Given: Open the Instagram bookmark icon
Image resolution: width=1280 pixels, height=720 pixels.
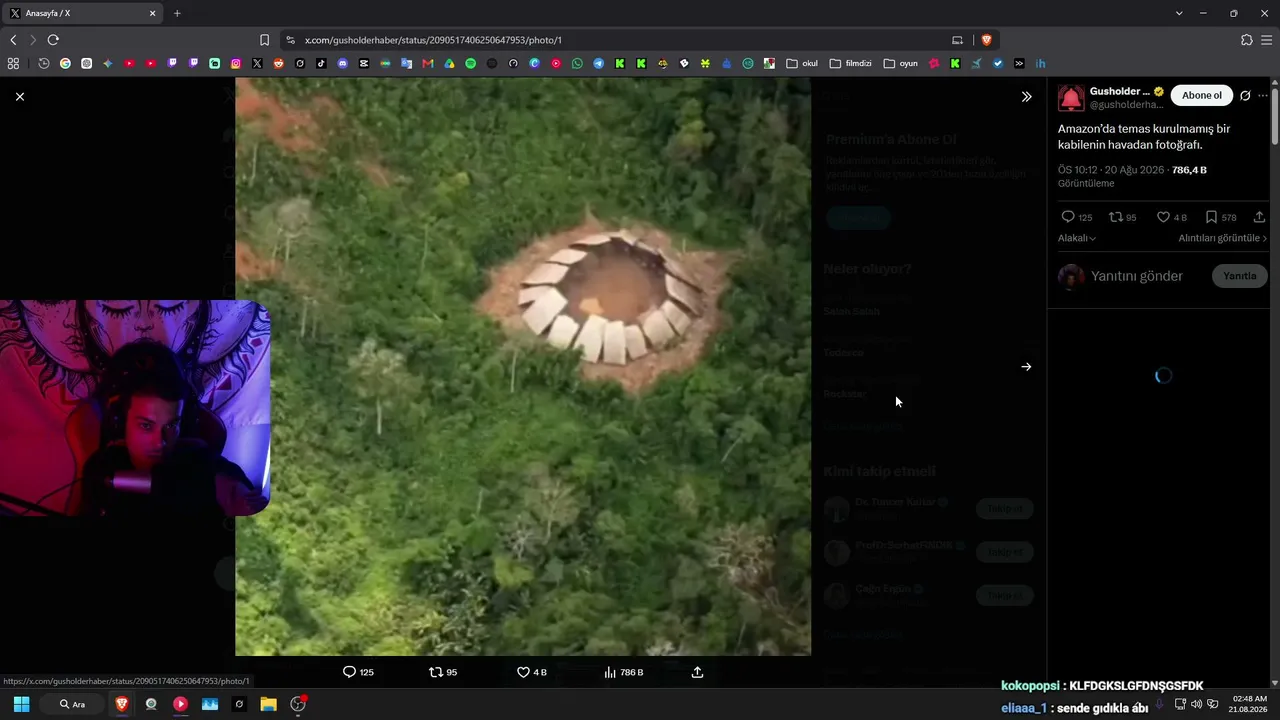Looking at the screenshot, I should (x=236, y=63).
